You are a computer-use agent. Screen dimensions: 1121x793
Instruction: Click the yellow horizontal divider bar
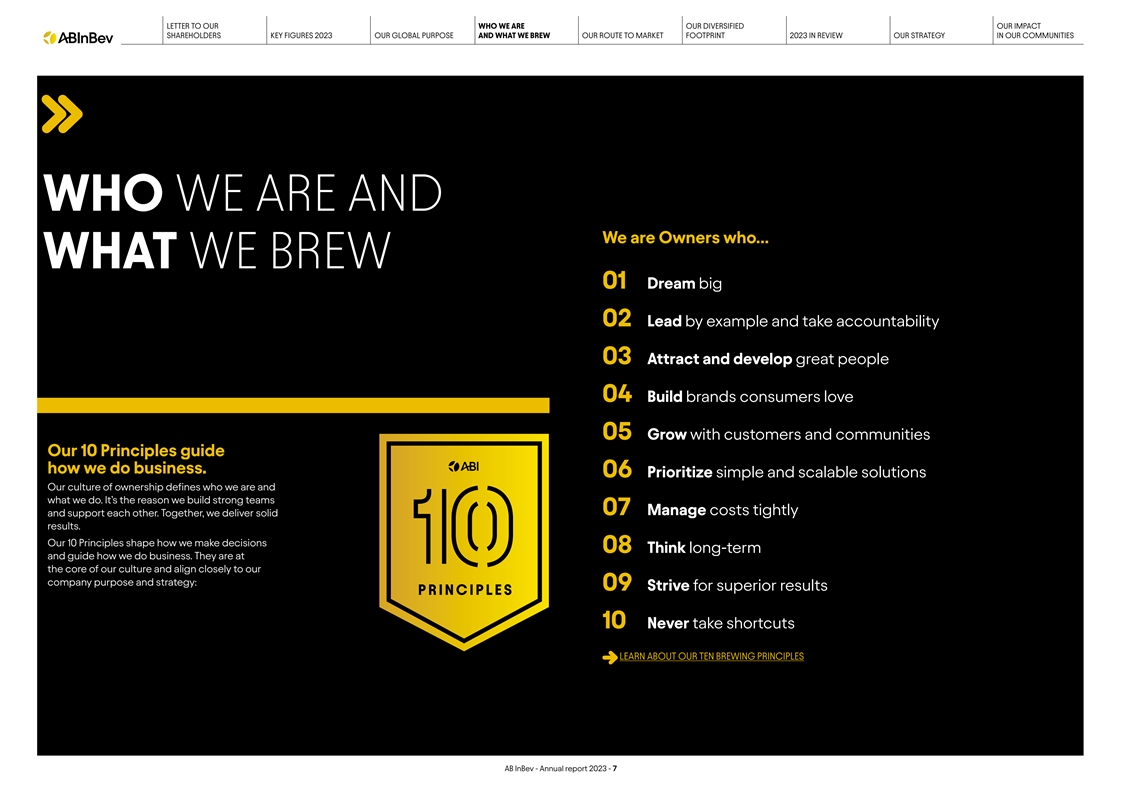[293, 405]
